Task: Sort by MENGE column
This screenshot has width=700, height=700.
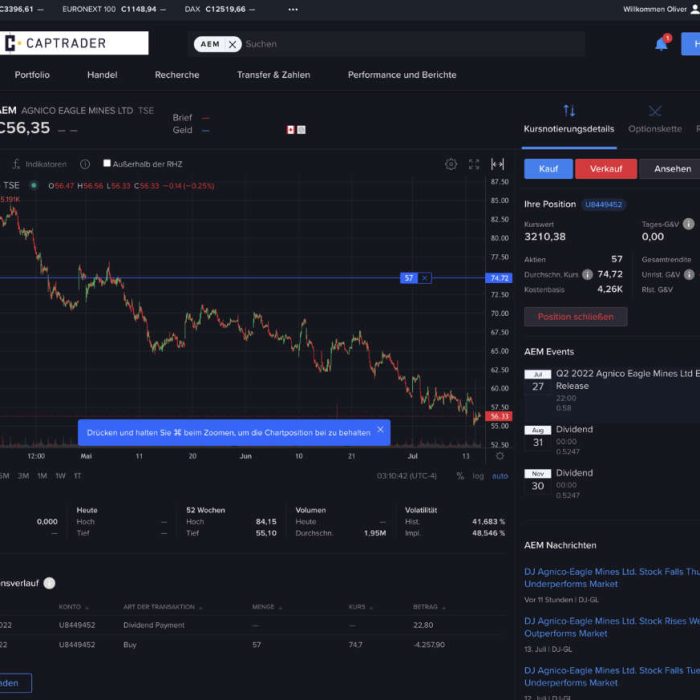Action: 267,607
